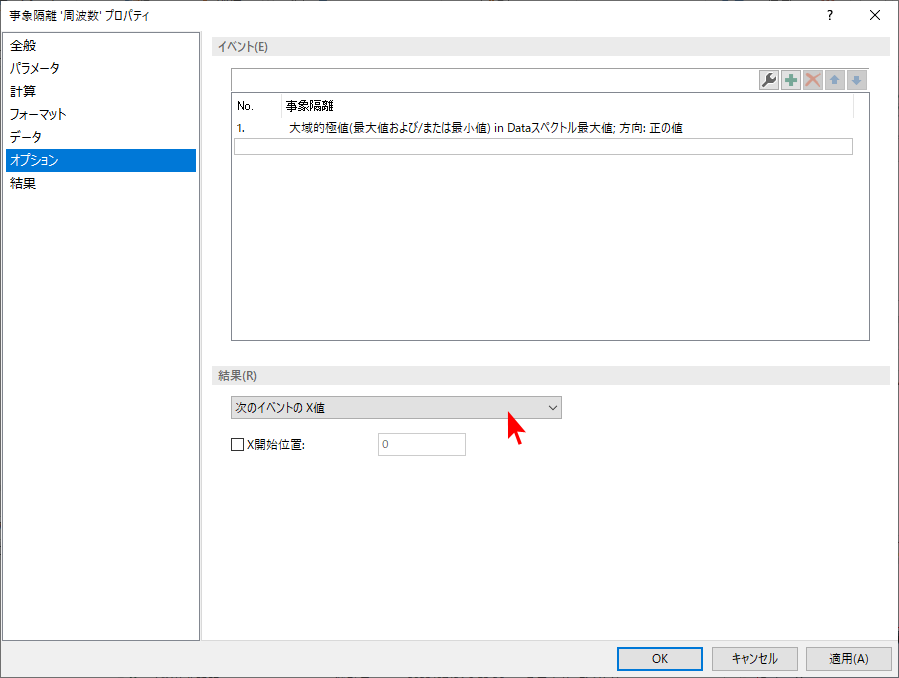Click the 結果(R) section header
Screen dimensions: 899x678
pyautogui.click(x=550, y=375)
